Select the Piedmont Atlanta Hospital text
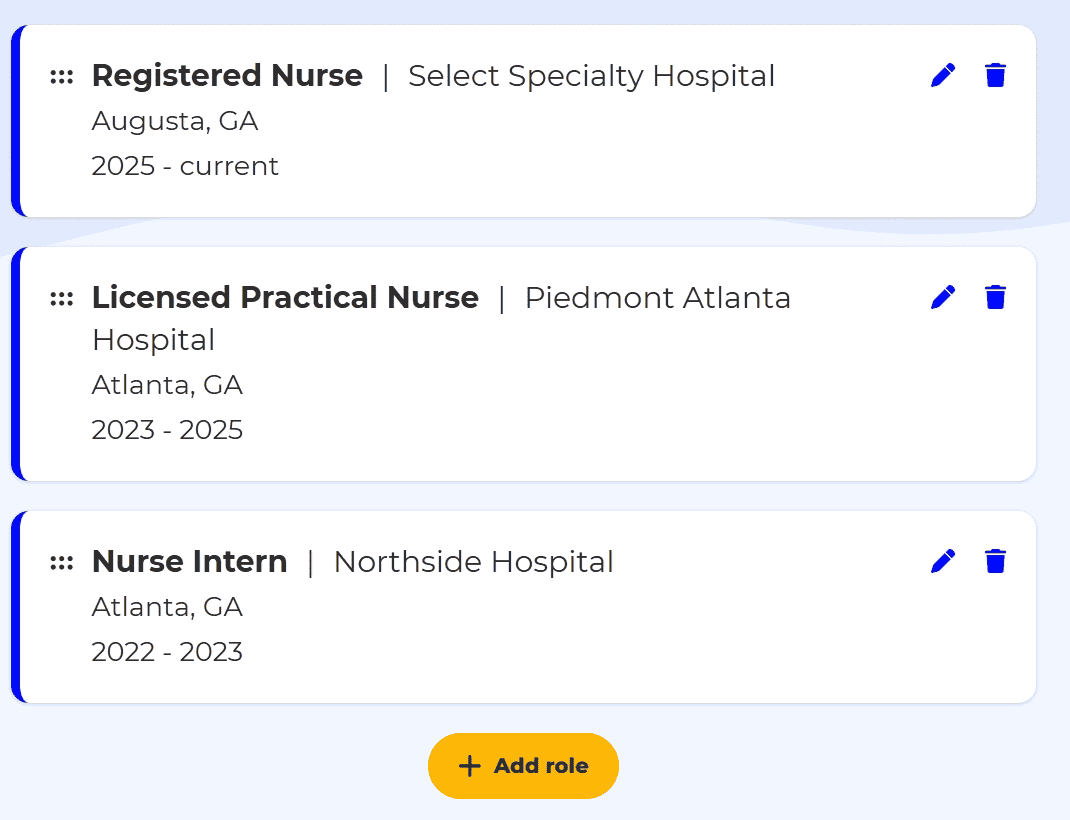This screenshot has width=1070, height=820. 657,297
